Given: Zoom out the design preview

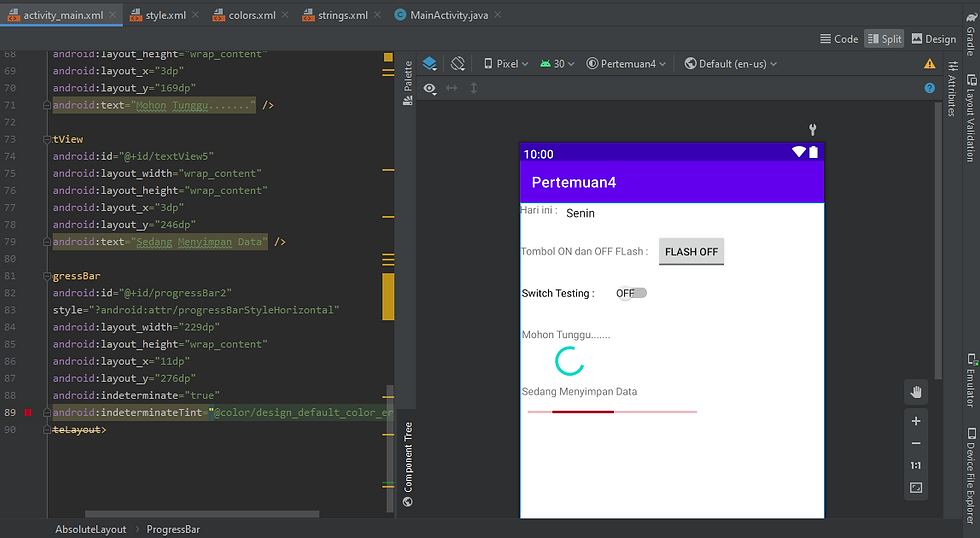Looking at the screenshot, I should point(916,443).
